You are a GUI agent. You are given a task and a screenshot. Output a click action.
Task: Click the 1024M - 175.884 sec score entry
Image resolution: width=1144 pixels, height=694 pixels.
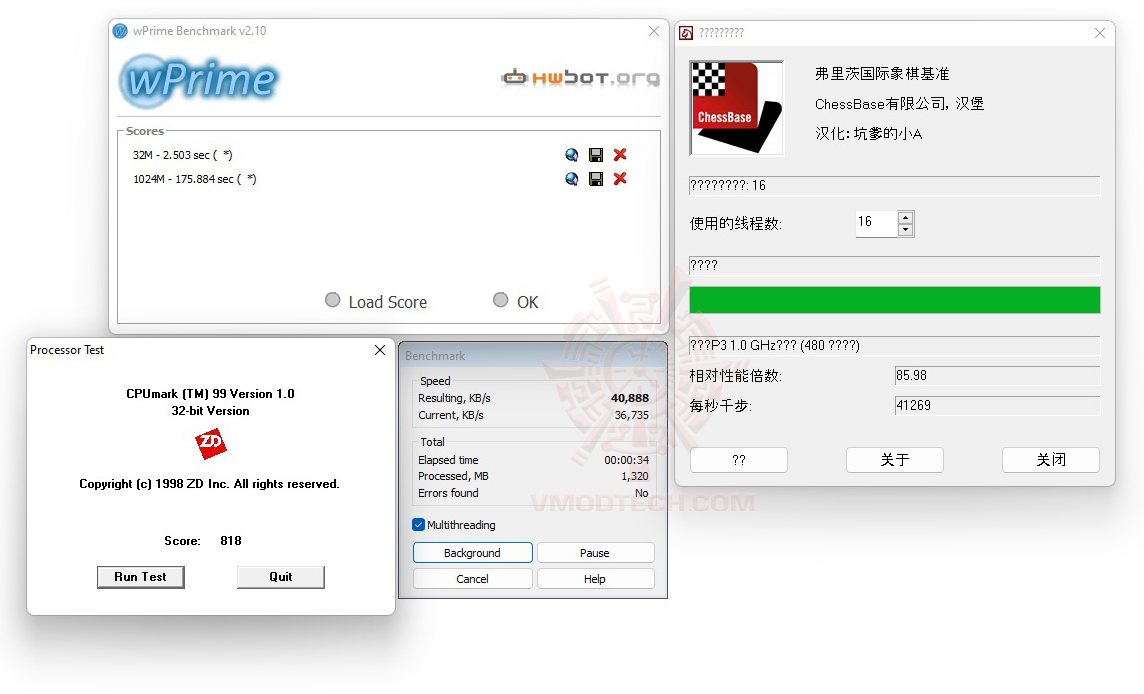(195, 179)
